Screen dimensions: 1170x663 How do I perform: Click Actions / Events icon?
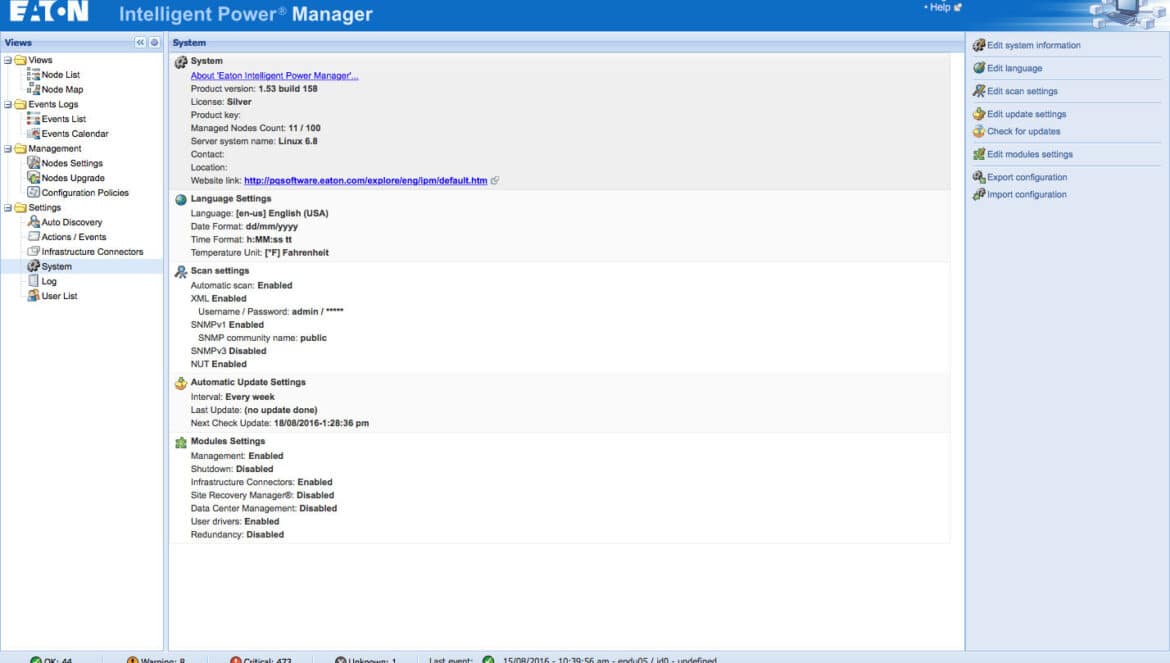pyautogui.click(x=34, y=236)
